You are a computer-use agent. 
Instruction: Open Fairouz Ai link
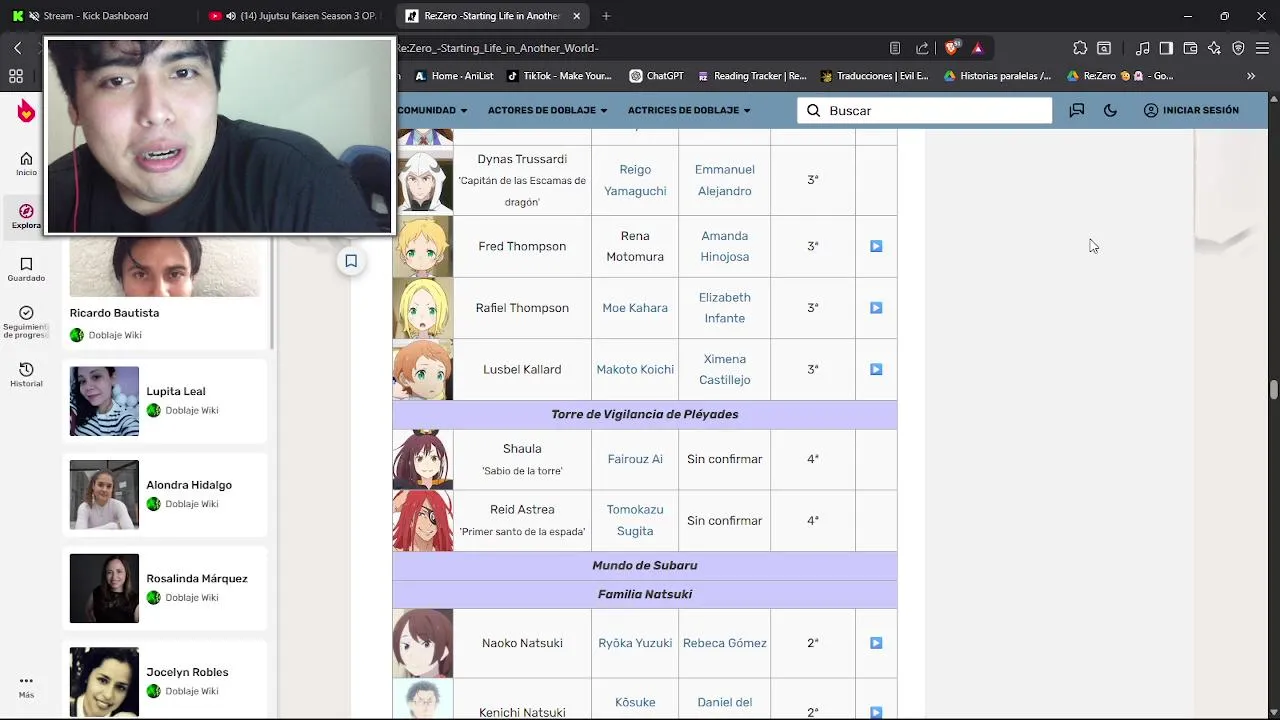[635, 459]
